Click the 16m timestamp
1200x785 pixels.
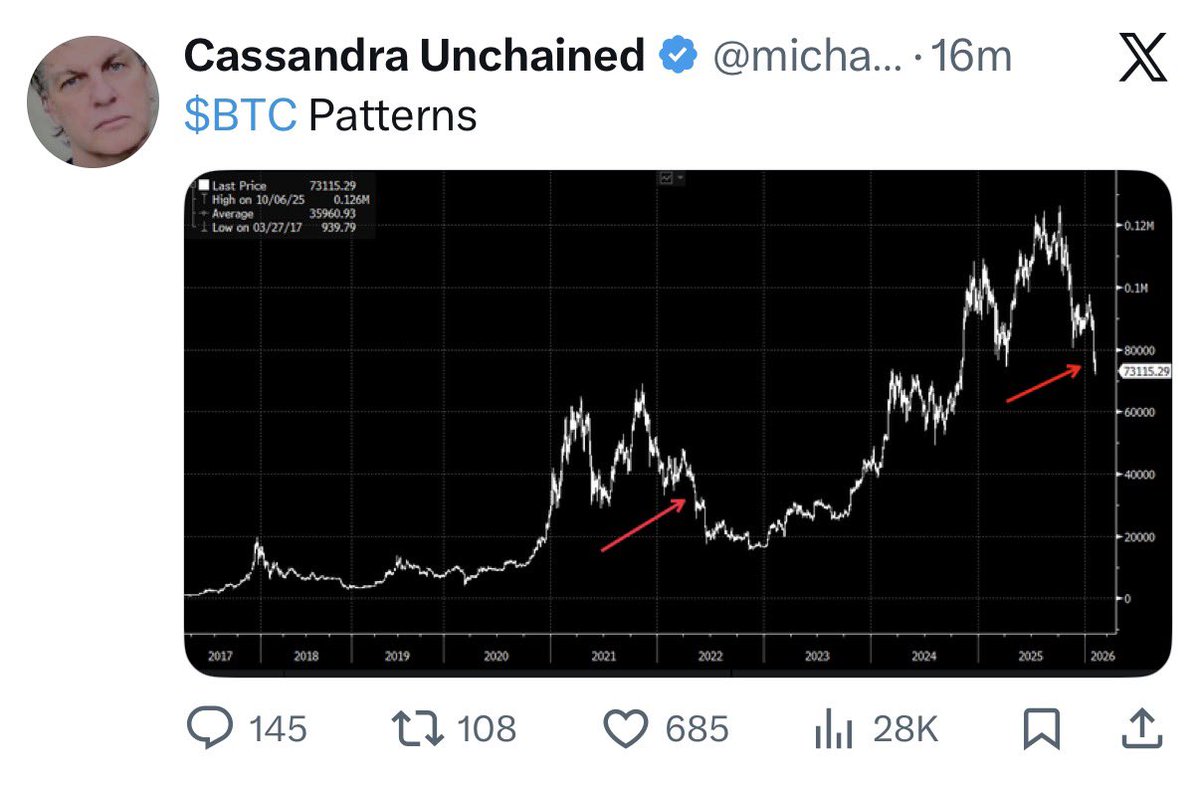point(970,58)
